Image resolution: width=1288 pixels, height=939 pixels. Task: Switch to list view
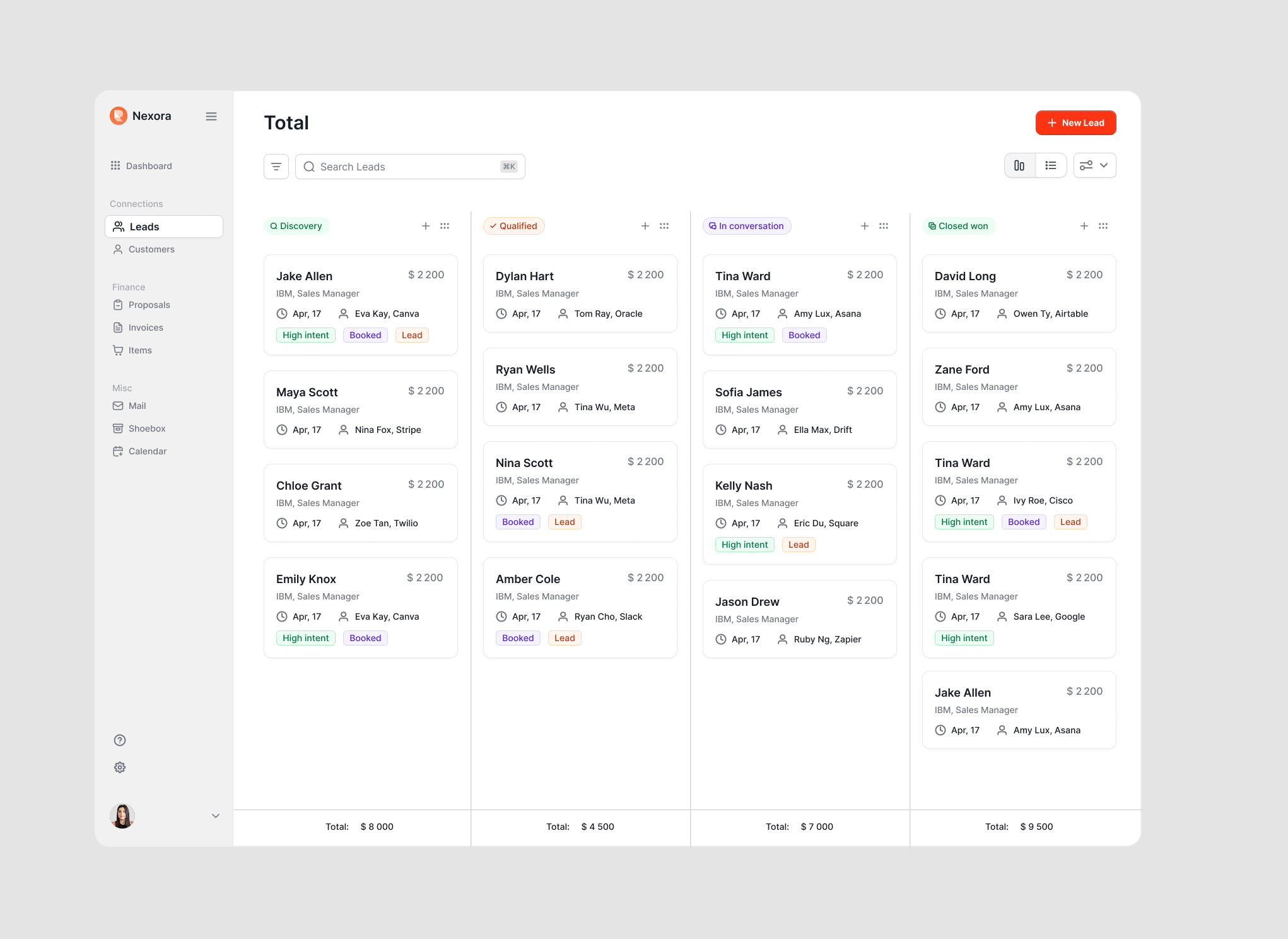1051,165
